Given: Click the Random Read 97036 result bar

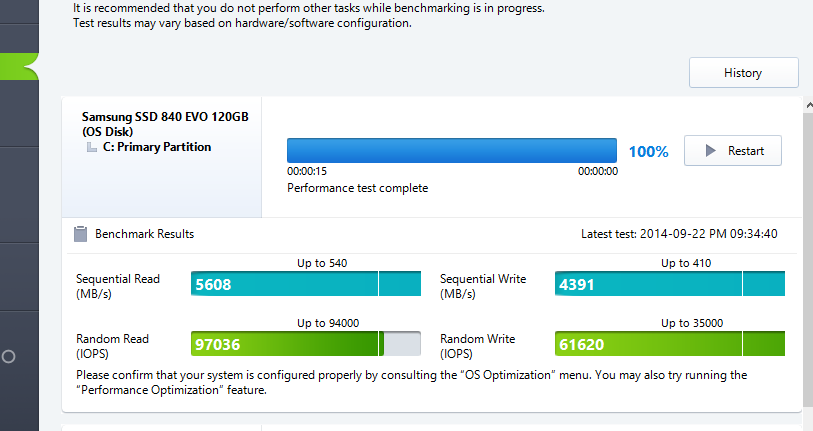Looking at the screenshot, I should point(306,343).
